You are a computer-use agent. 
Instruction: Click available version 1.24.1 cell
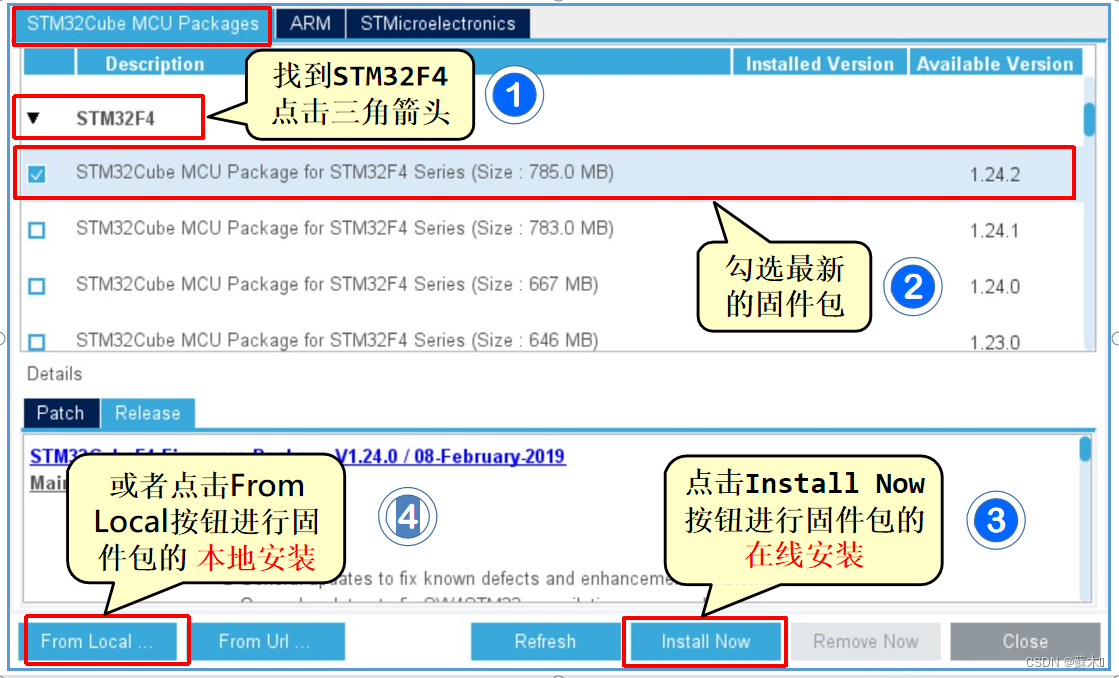click(995, 231)
